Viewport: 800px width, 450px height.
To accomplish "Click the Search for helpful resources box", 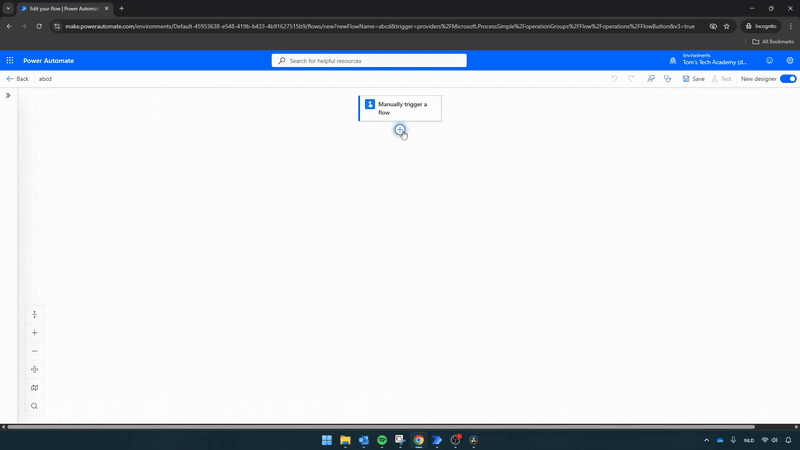I will coord(369,61).
